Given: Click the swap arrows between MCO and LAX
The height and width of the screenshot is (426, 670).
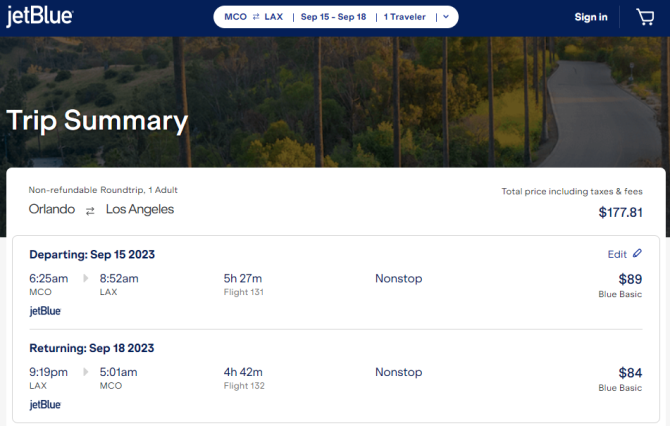Looking at the screenshot, I should (256, 17).
